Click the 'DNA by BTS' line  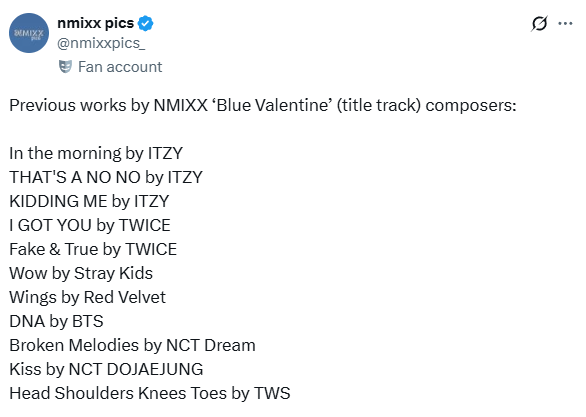pyautogui.click(x=56, y=321)
